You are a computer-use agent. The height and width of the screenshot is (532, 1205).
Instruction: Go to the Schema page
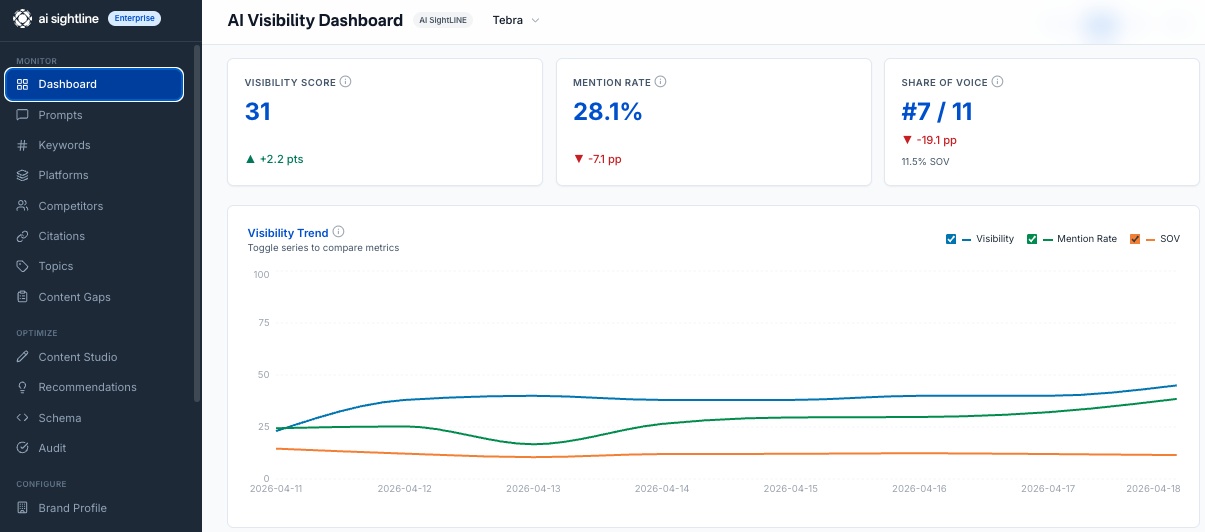[59, 418]
